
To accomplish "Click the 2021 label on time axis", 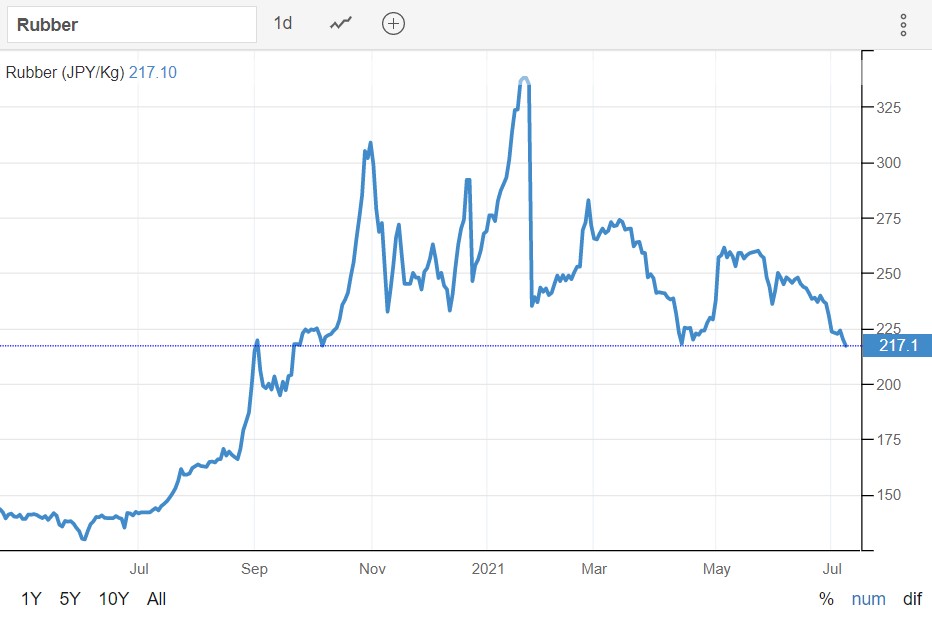I will (487, 569).
